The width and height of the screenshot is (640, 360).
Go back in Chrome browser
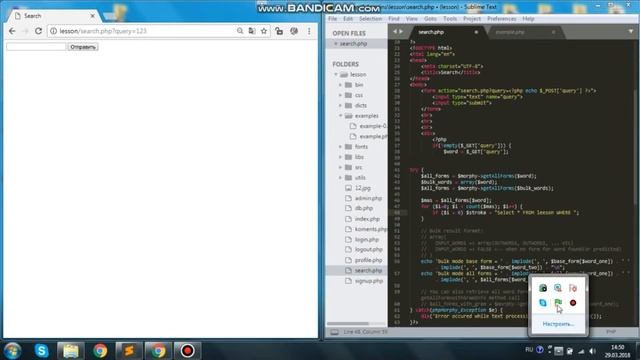coord(12,31)
